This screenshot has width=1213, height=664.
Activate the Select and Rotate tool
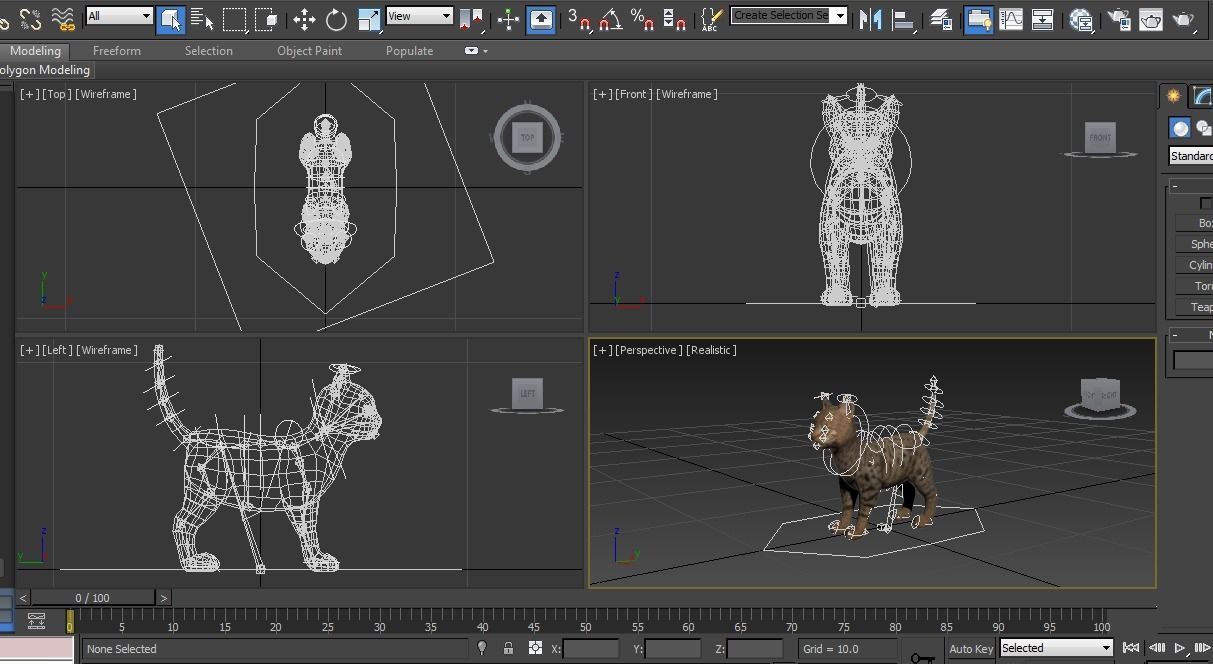(336, 18)
